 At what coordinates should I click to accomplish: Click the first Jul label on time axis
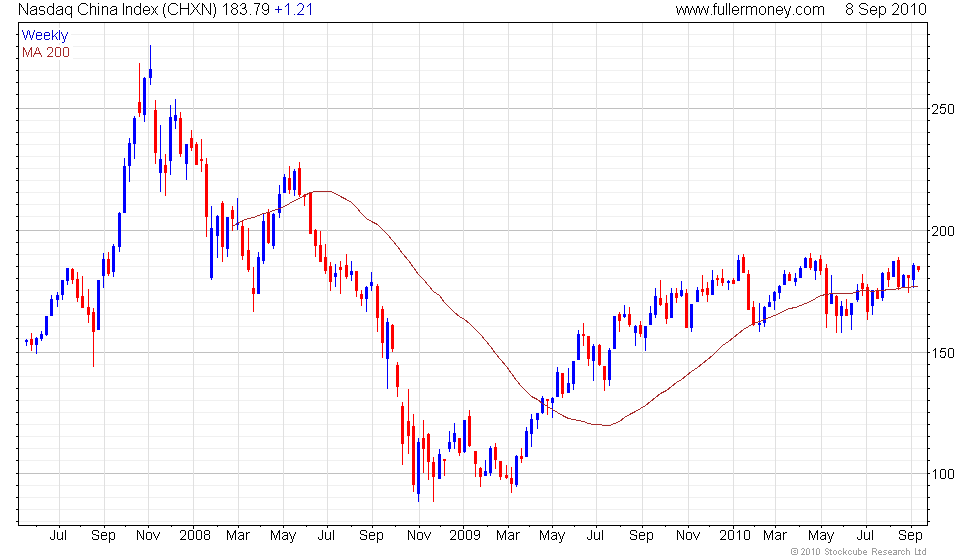(58, 536)
